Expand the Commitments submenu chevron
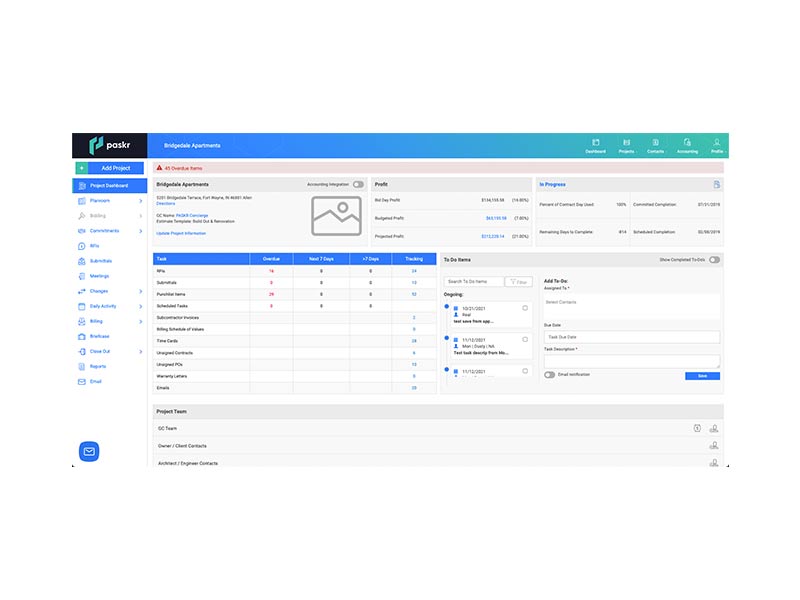 click(140, 231)
